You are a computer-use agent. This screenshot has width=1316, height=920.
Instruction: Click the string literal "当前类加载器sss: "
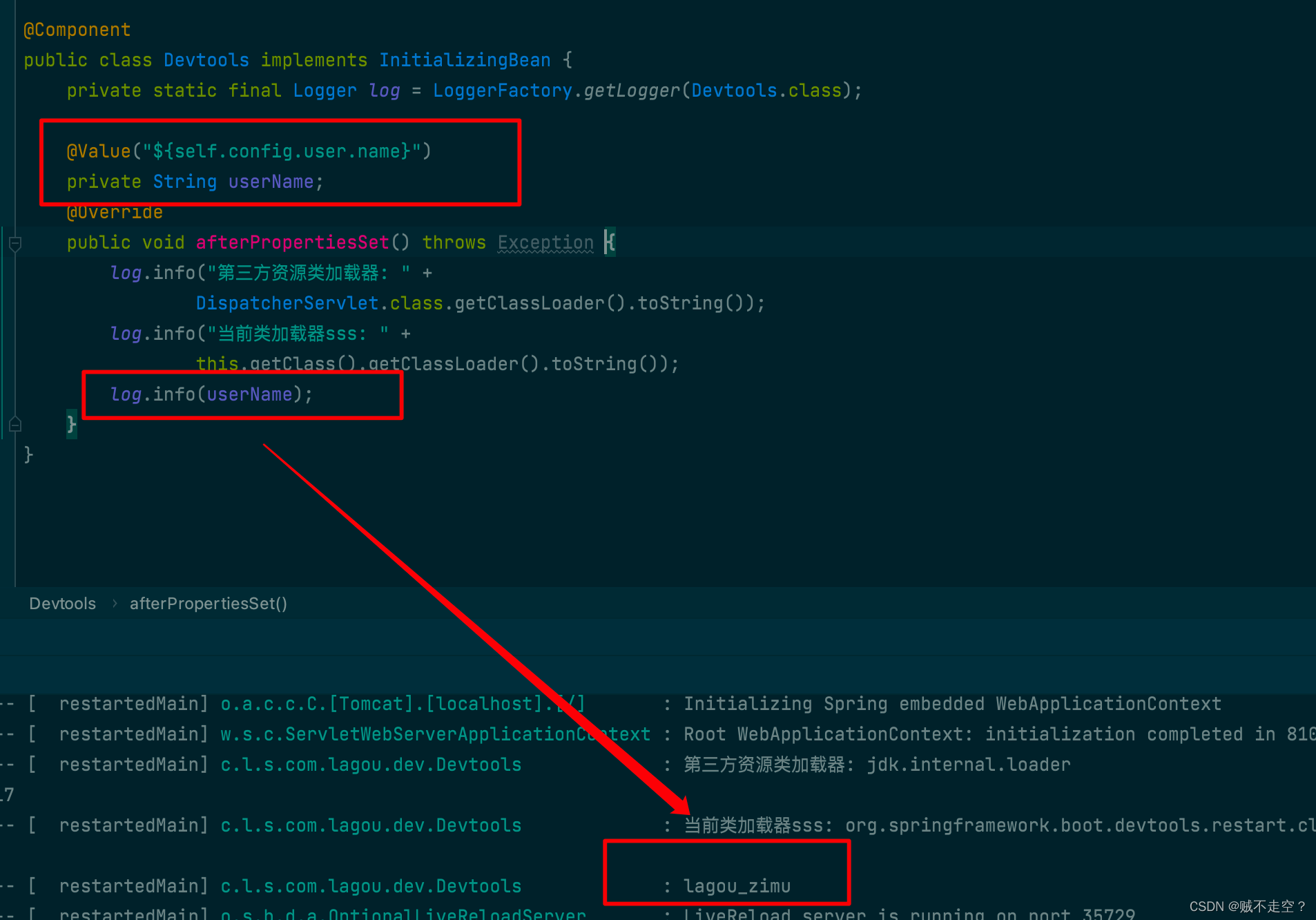[x=298, y=334]
